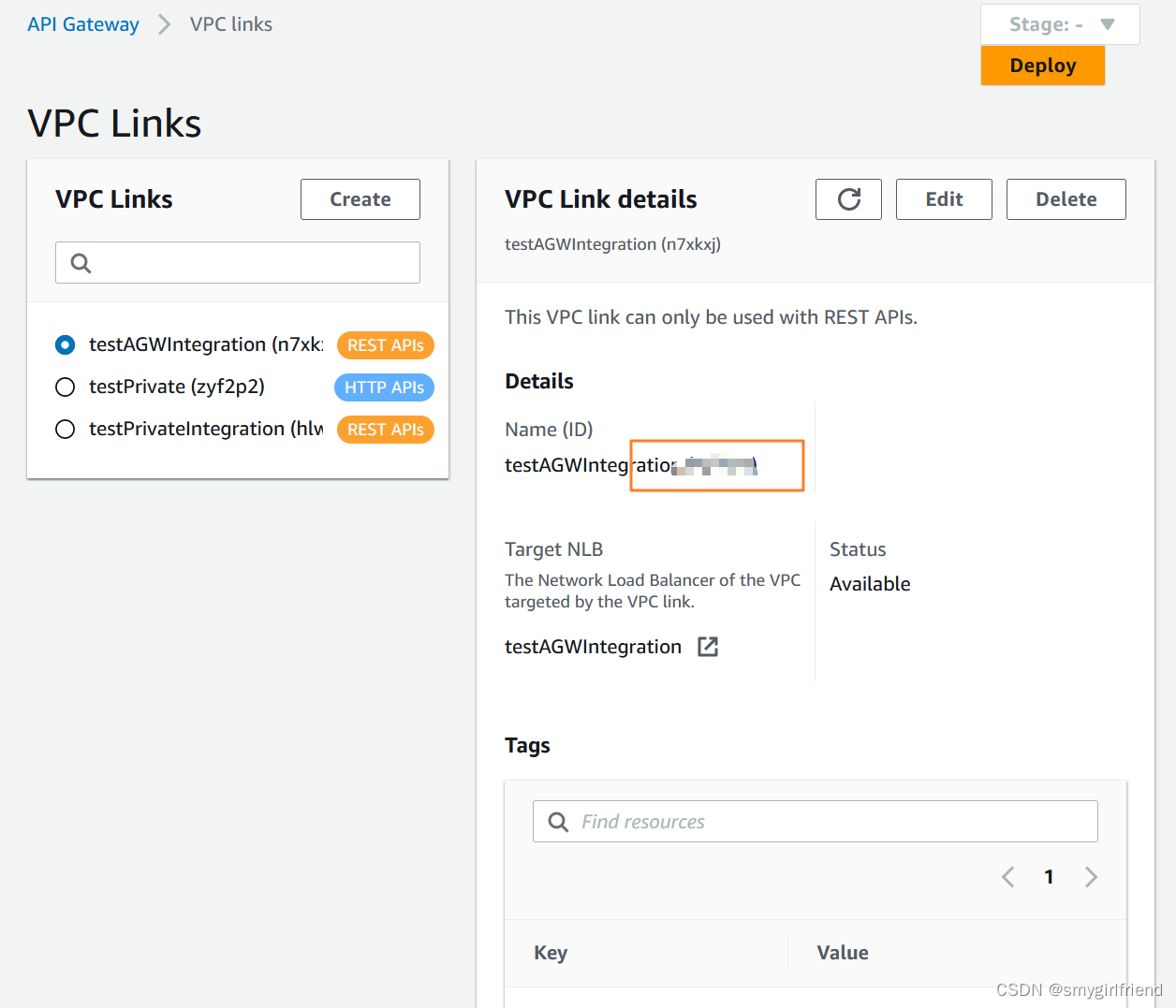Open testAGWIntegration NLB via external link icon

coord(708,646)
